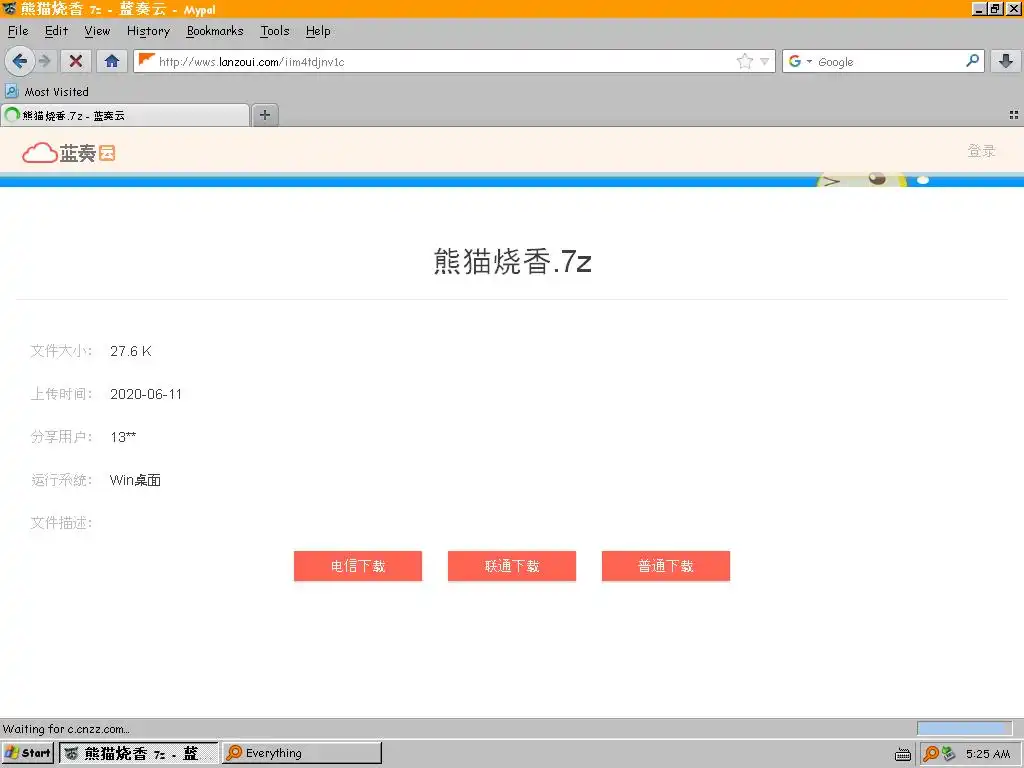Screen dimensions: 1024x768
Task: Click the 文件描述 label
Action: point(61,522)
